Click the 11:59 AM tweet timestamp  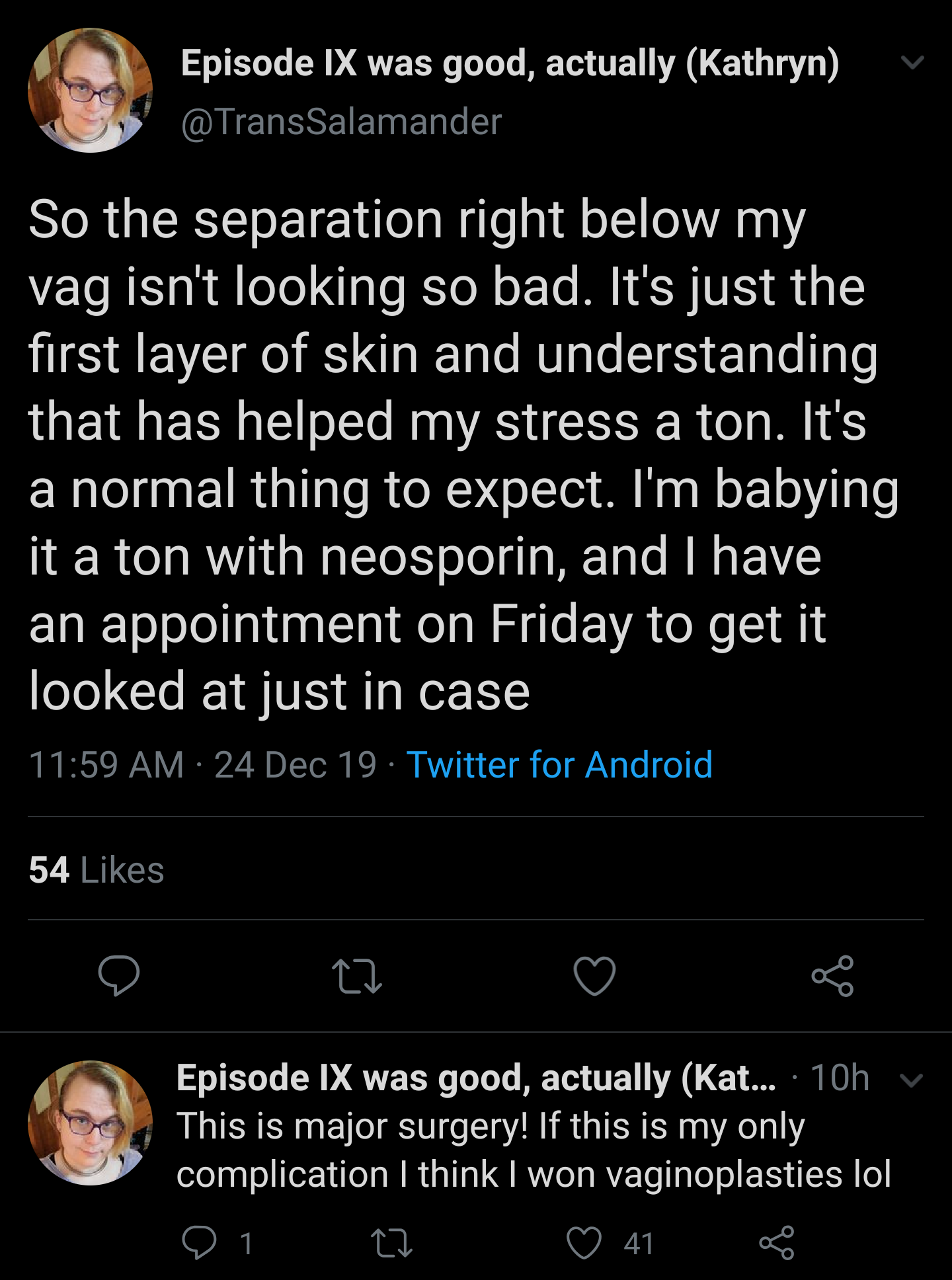click(x=106, y=765)
